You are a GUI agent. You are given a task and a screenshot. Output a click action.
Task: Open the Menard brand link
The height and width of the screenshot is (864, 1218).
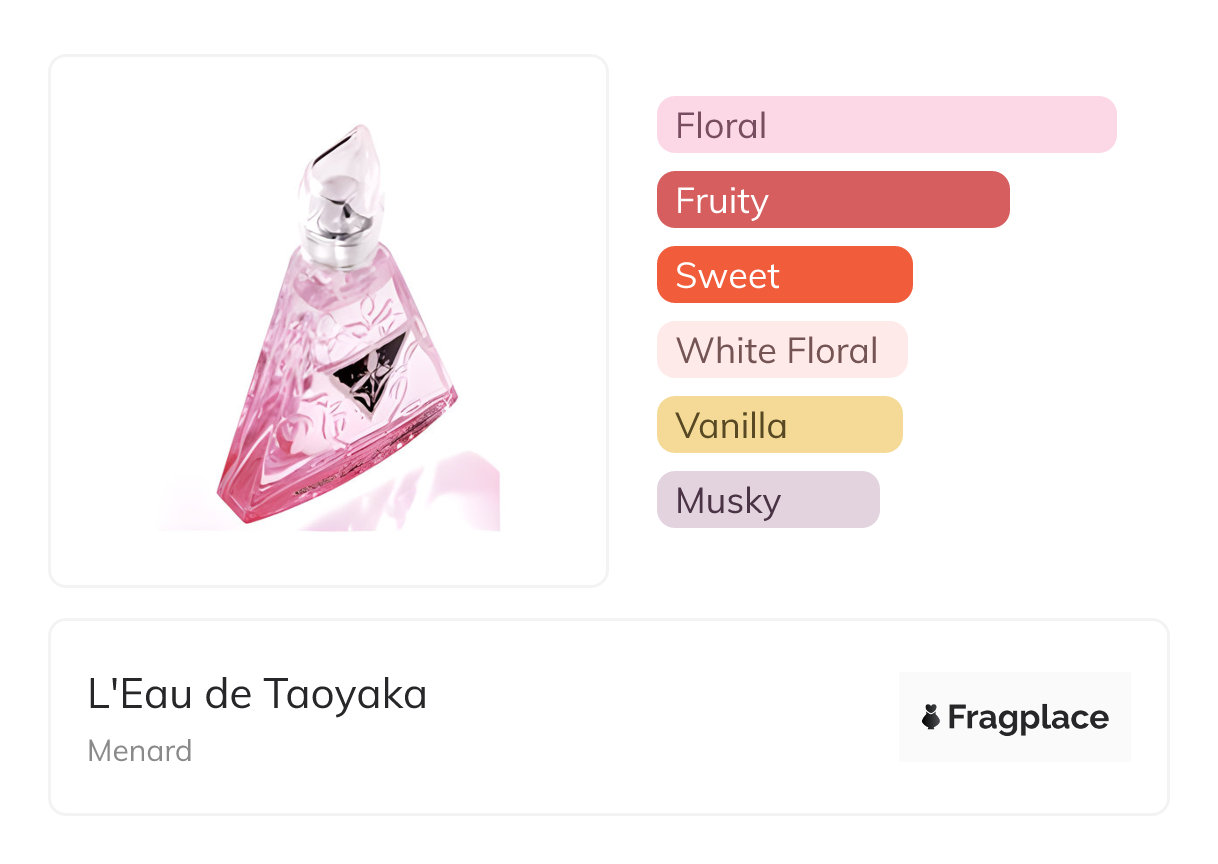click(140, 750)
